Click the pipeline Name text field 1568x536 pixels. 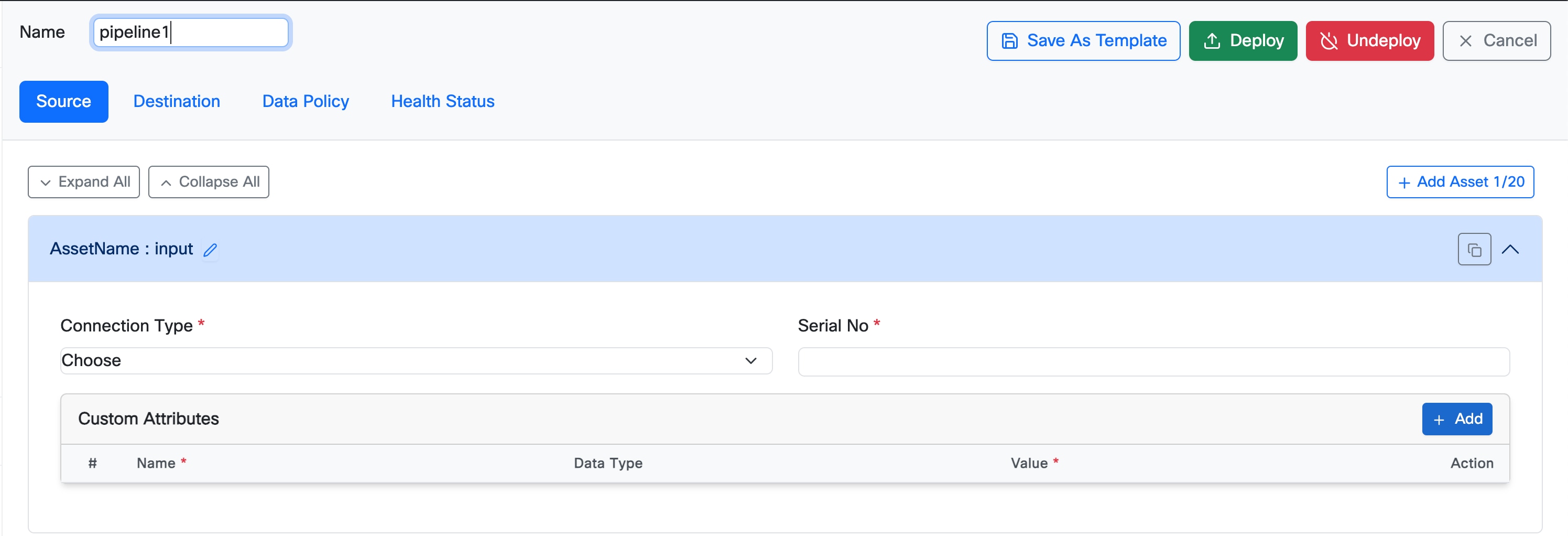[x=191, y=33]
